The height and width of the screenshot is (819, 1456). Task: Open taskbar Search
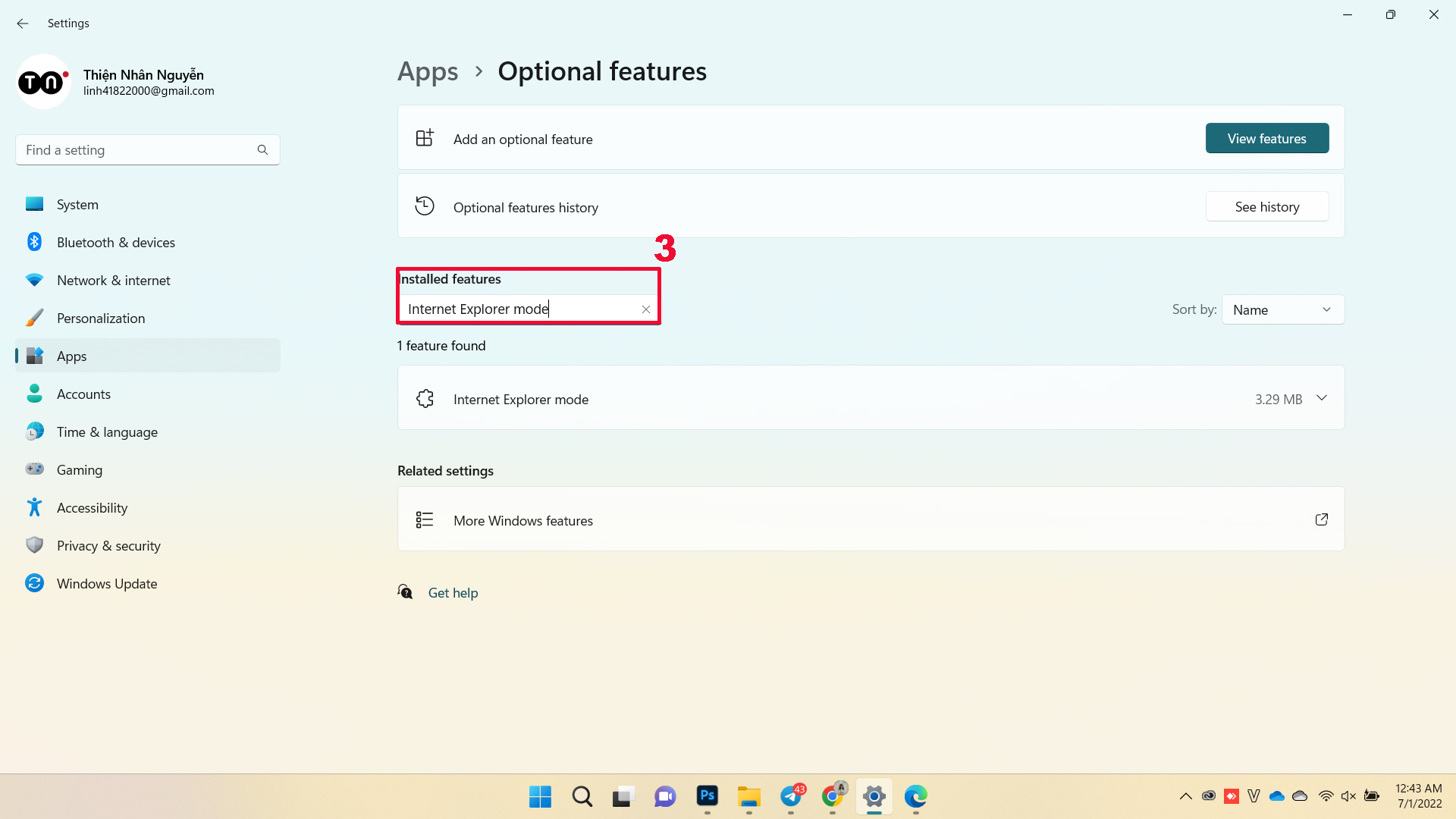pos(582,796)
